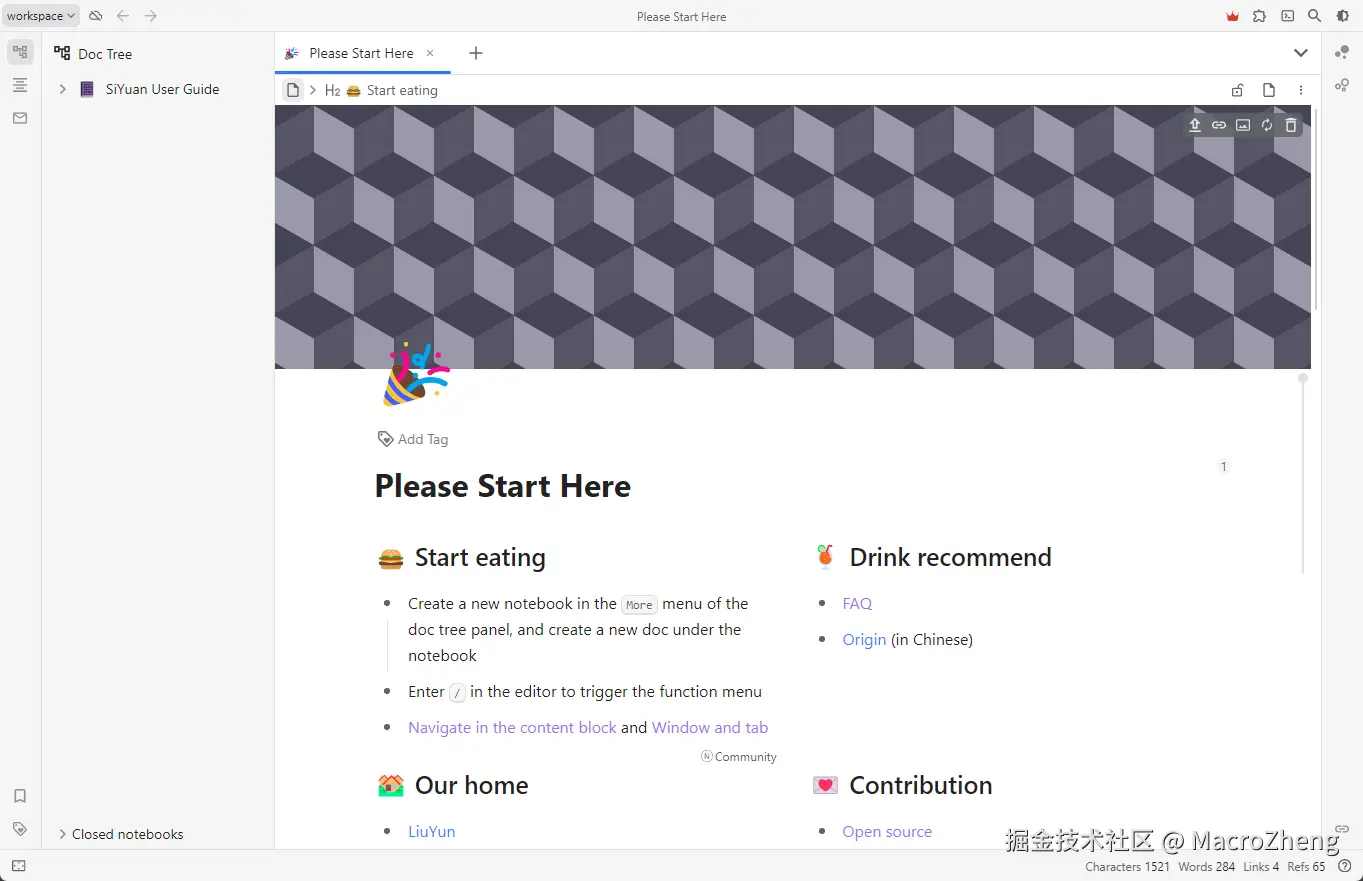
Task: Click the red crown membership icon
Action: point(1232,16)
